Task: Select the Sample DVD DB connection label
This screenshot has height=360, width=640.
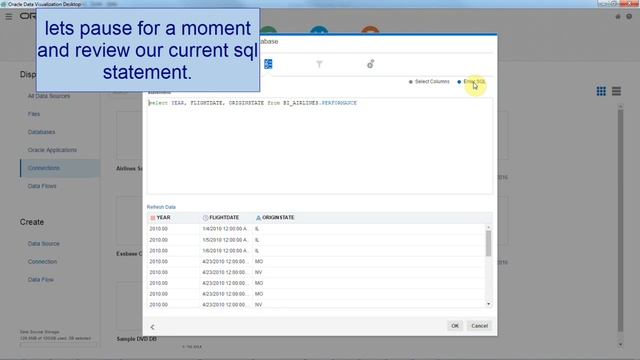Action: pos(136,339)
